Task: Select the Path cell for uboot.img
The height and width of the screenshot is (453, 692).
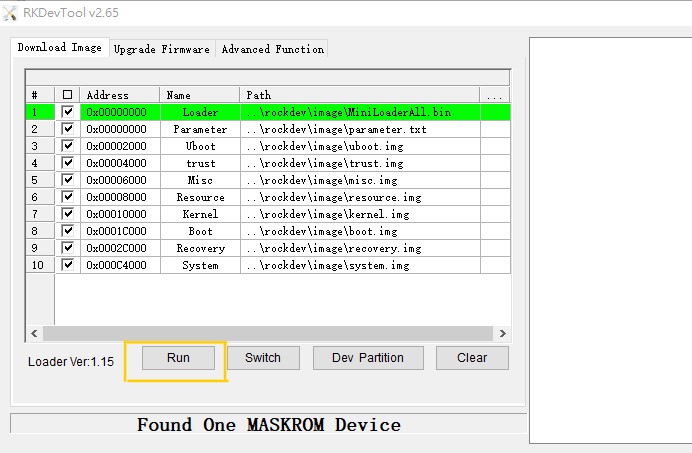Action: (360, 146)
